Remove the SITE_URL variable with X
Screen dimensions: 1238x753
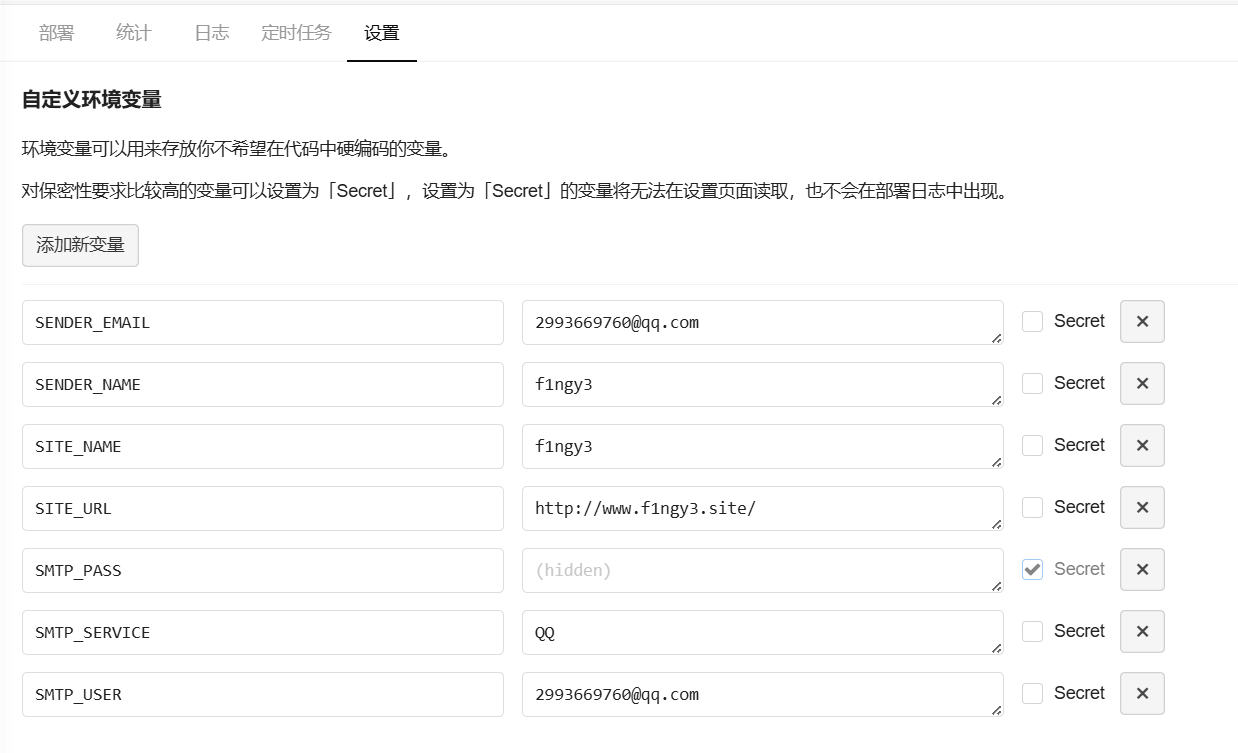(x=1142, y=508)
